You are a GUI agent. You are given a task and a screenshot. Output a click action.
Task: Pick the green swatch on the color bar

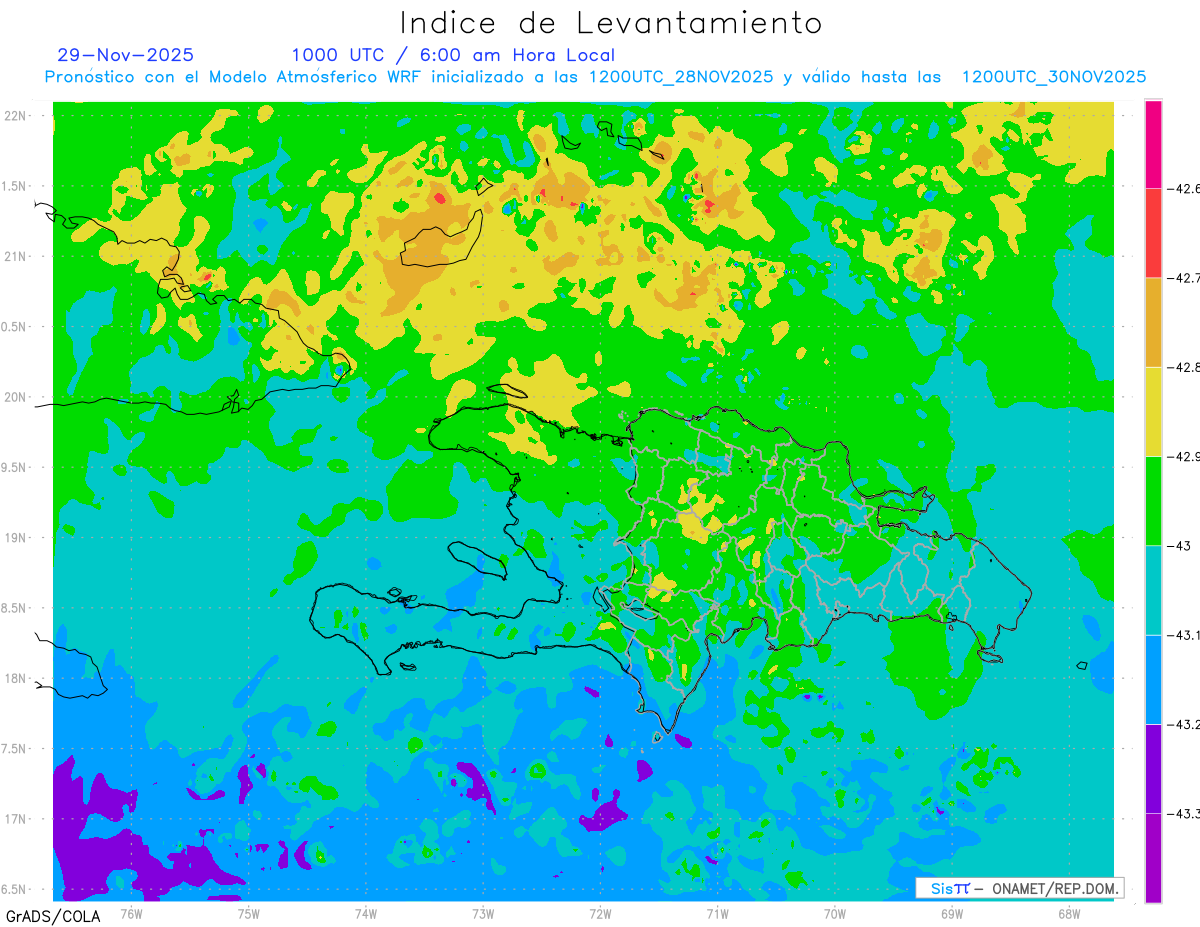(1153, 500)
